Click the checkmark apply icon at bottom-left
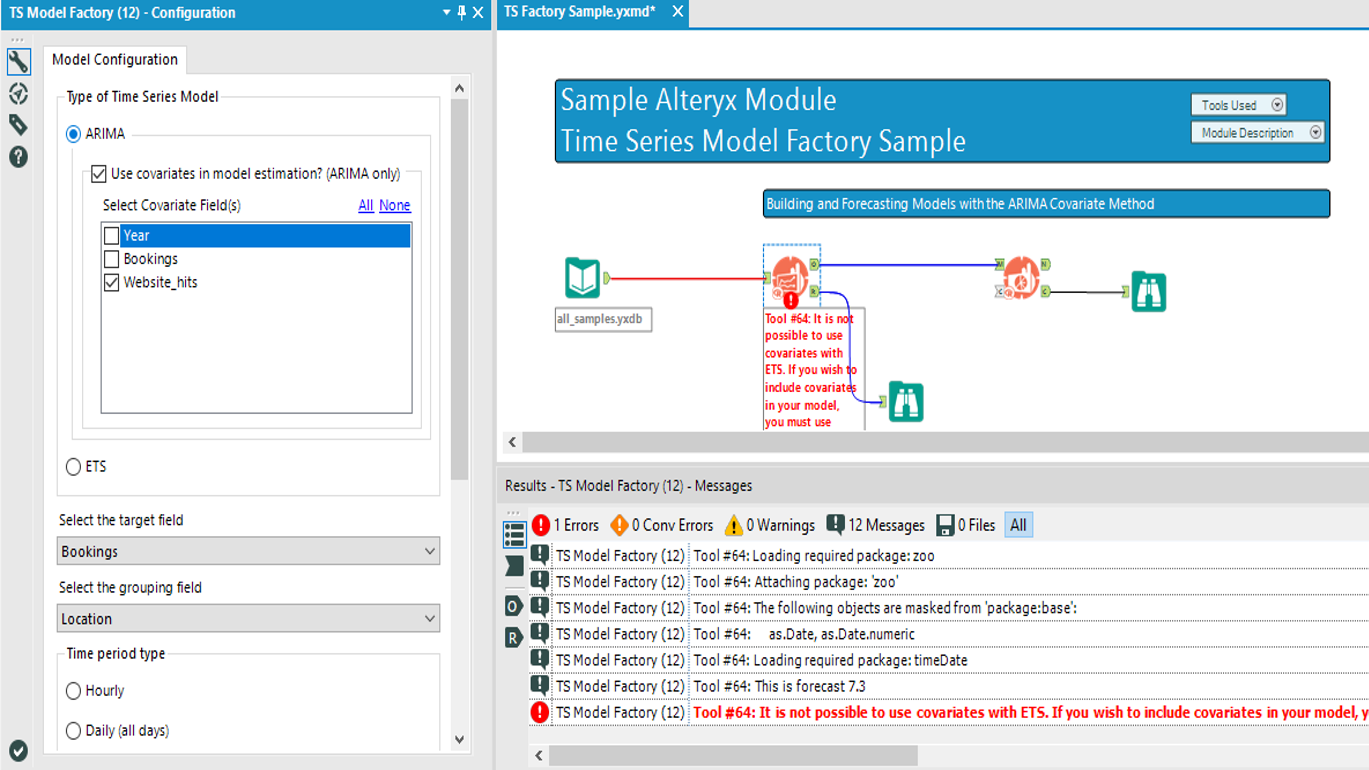The height and width of the screenshot is (770, 1369). pyautogui.click(x=18, y=750)
